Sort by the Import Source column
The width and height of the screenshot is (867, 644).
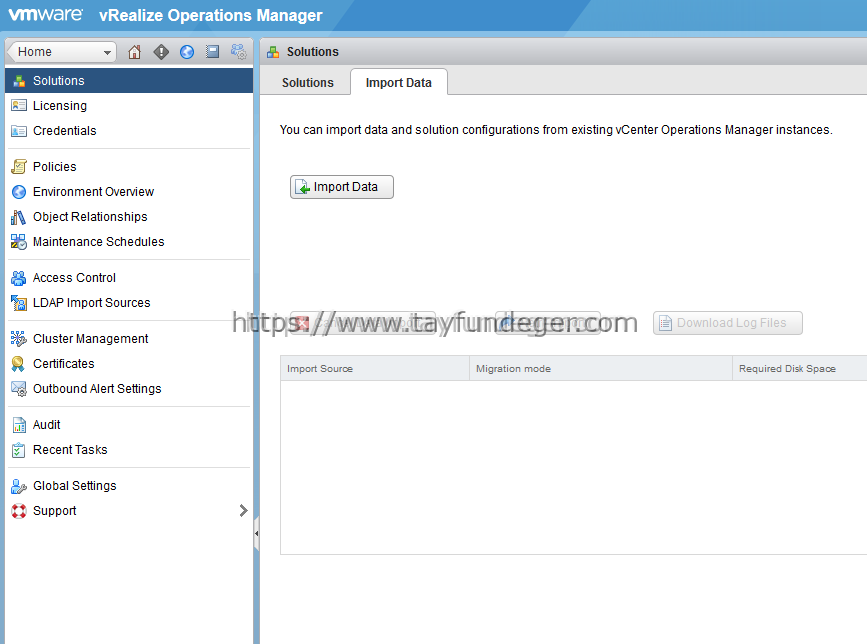pyautogui.click(x=375, y=369)
